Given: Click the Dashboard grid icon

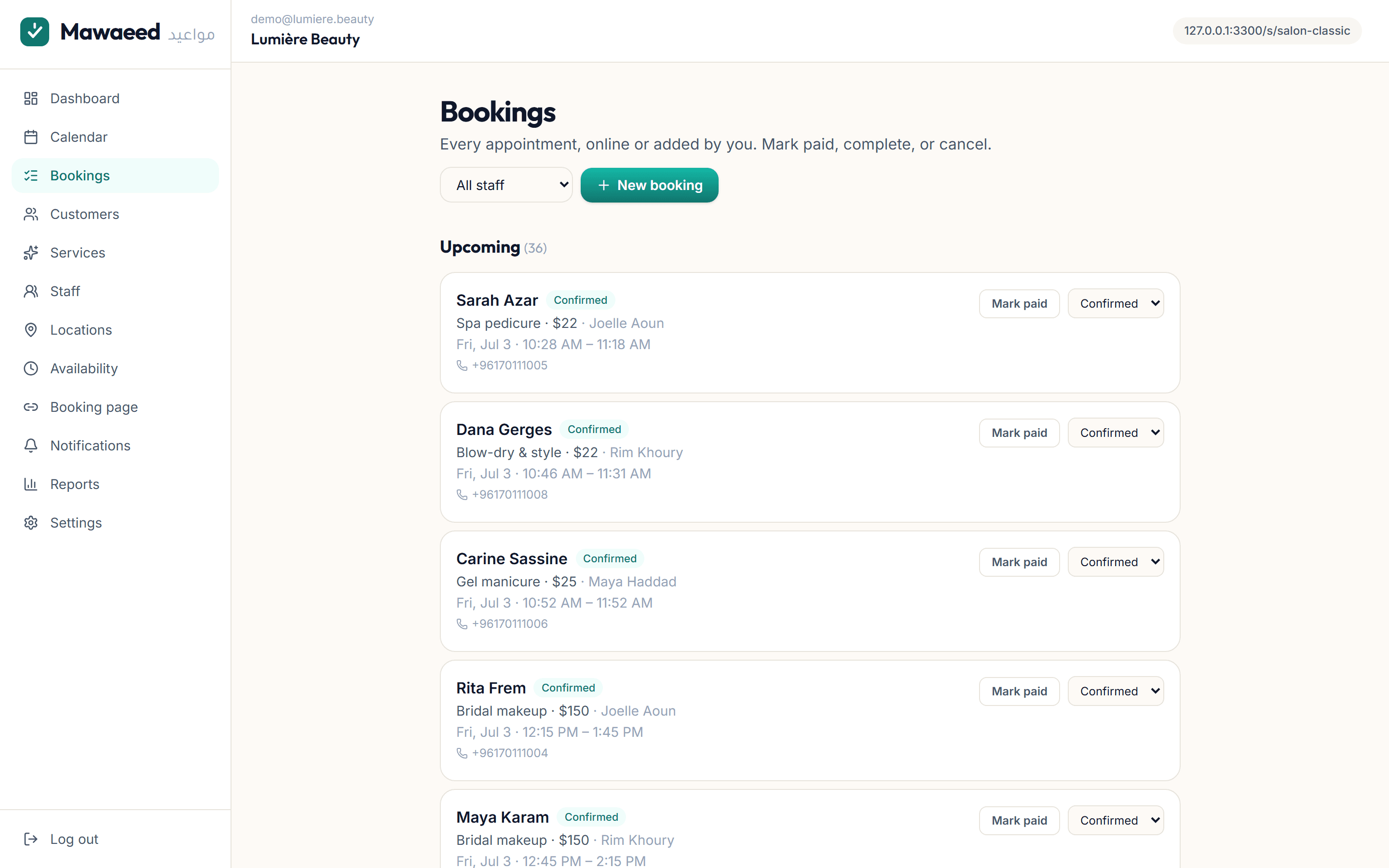Looking at the screenshot, I should tap(31, 98).
